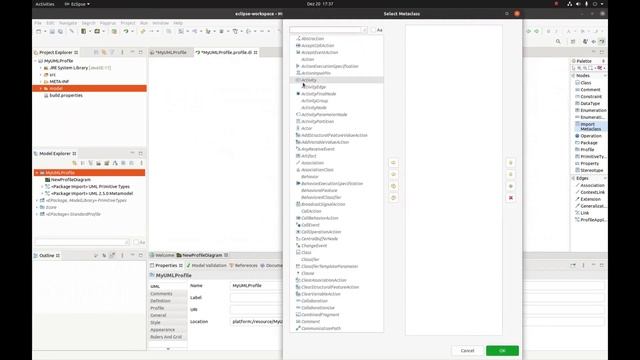This screenshot has width=640, height=360.
Task: Open Eclipse app menu in top bar
Action: (77, 4)
